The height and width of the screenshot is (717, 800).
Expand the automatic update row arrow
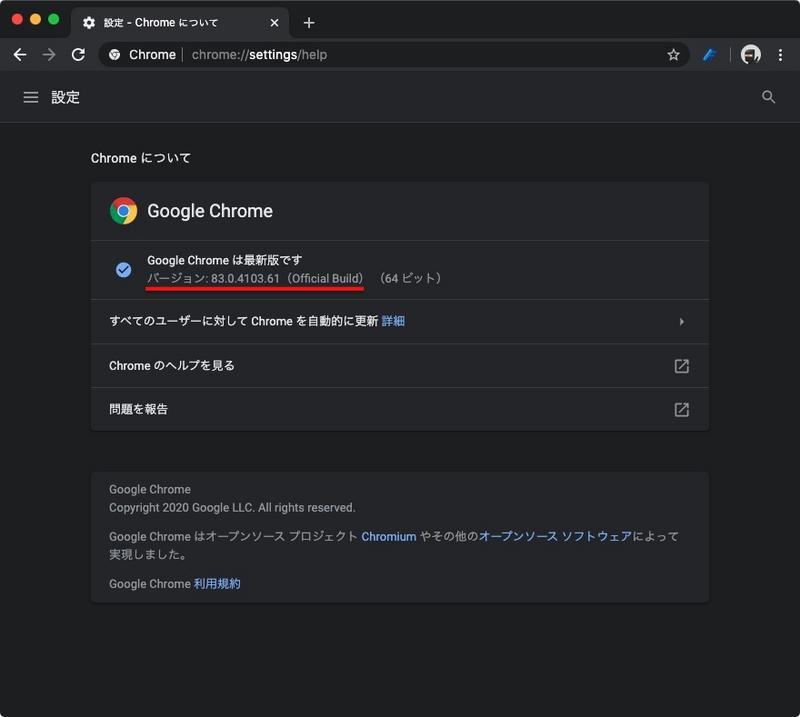click(682, 322)
